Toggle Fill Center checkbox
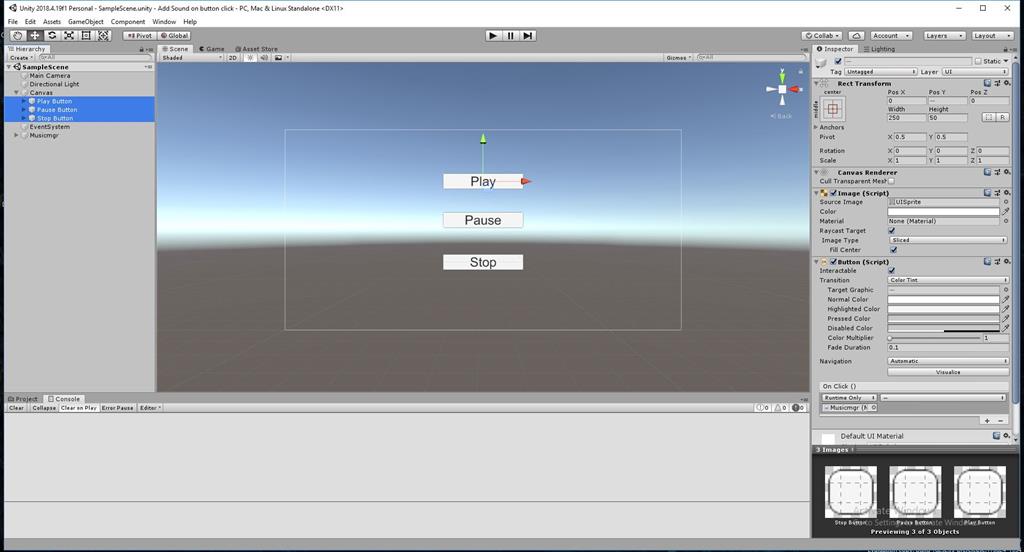This screenshot has width=1024, height=552. (893, 250)
